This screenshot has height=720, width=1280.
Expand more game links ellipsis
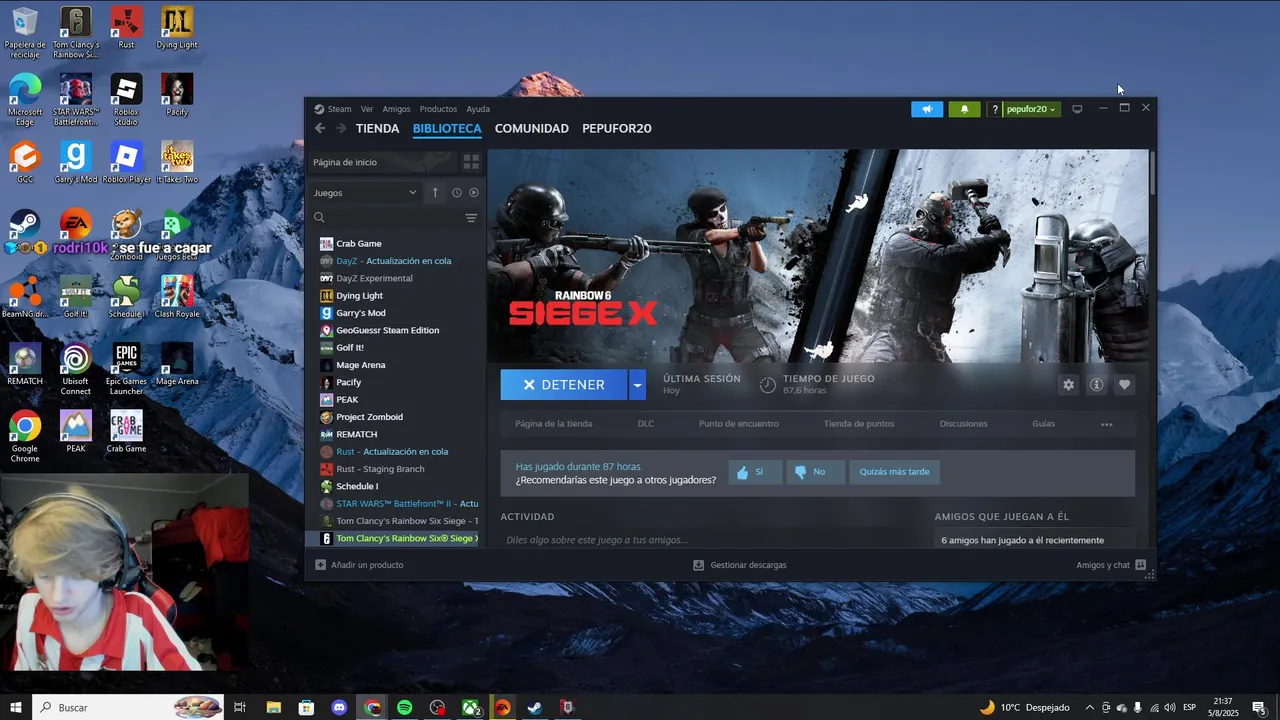pyautogui.click(x=1106, y=424)
